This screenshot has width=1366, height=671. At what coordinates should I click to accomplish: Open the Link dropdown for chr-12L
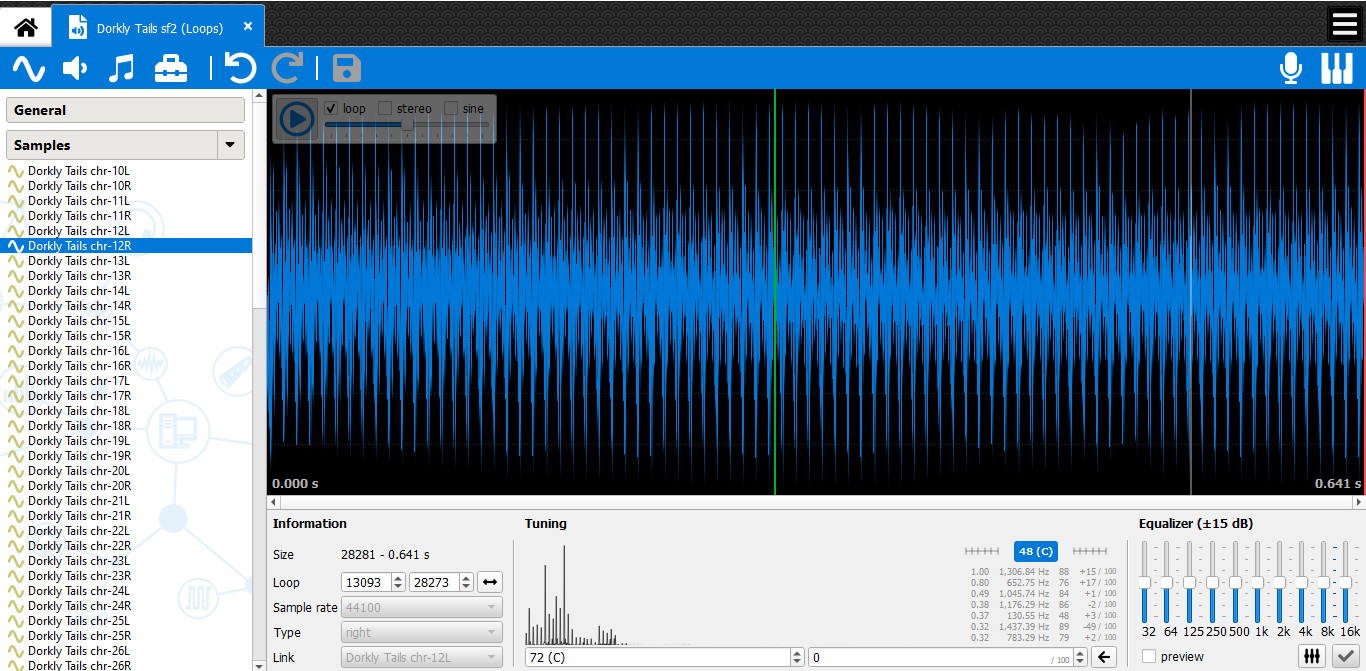[x=422, y=658]
